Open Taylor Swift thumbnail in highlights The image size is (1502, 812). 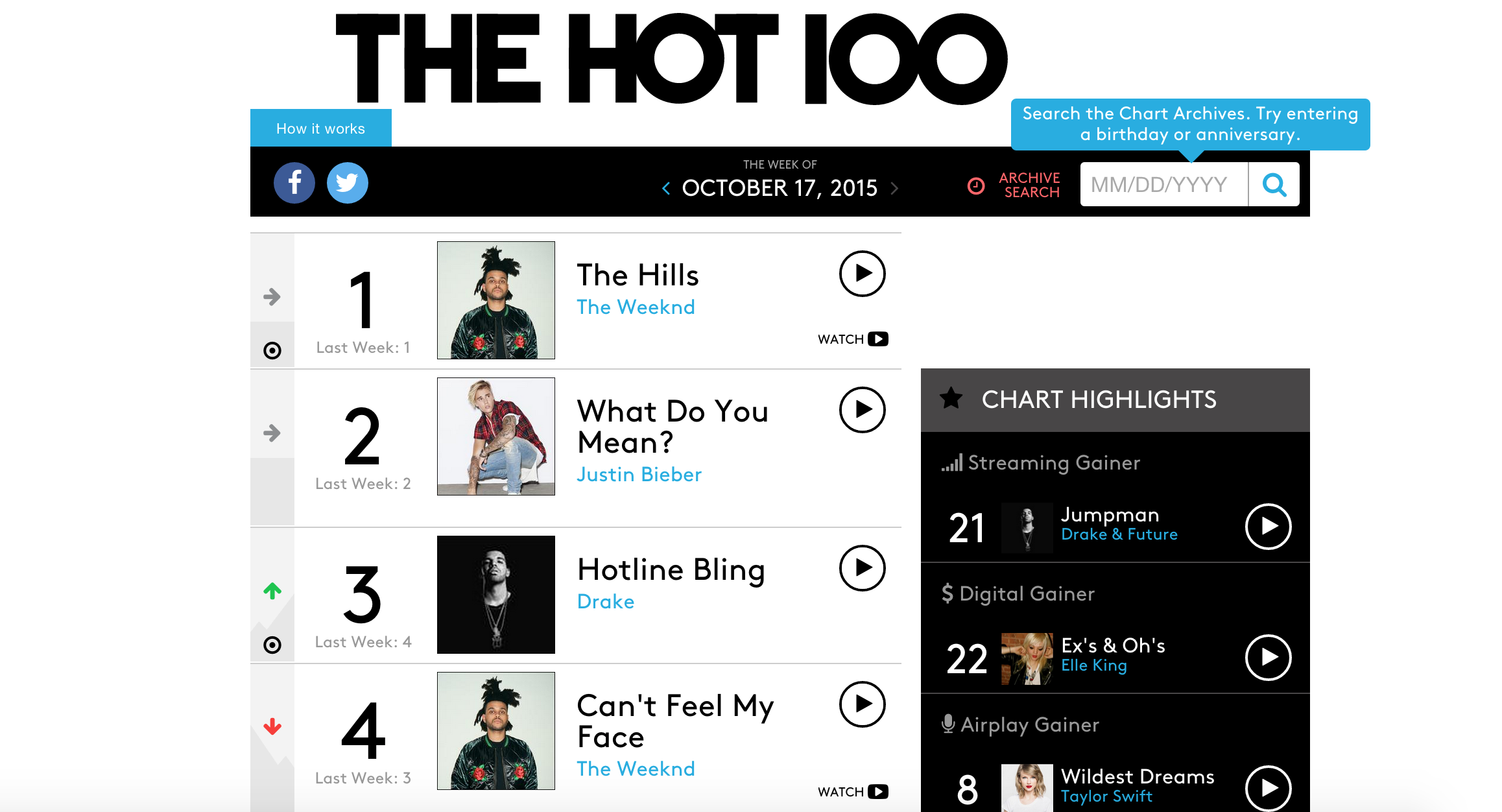(x=1027, y=787)
